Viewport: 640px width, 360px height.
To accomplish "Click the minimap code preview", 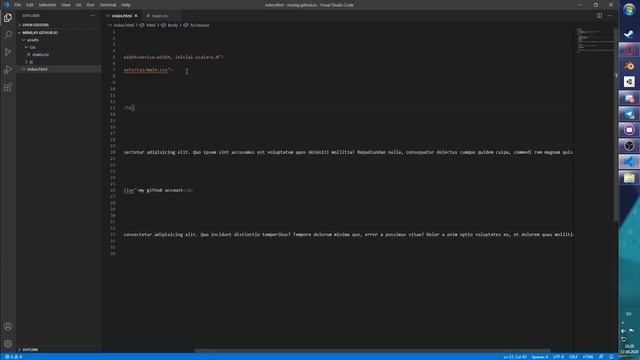I will pyautogui.click(x=595, y=40).
